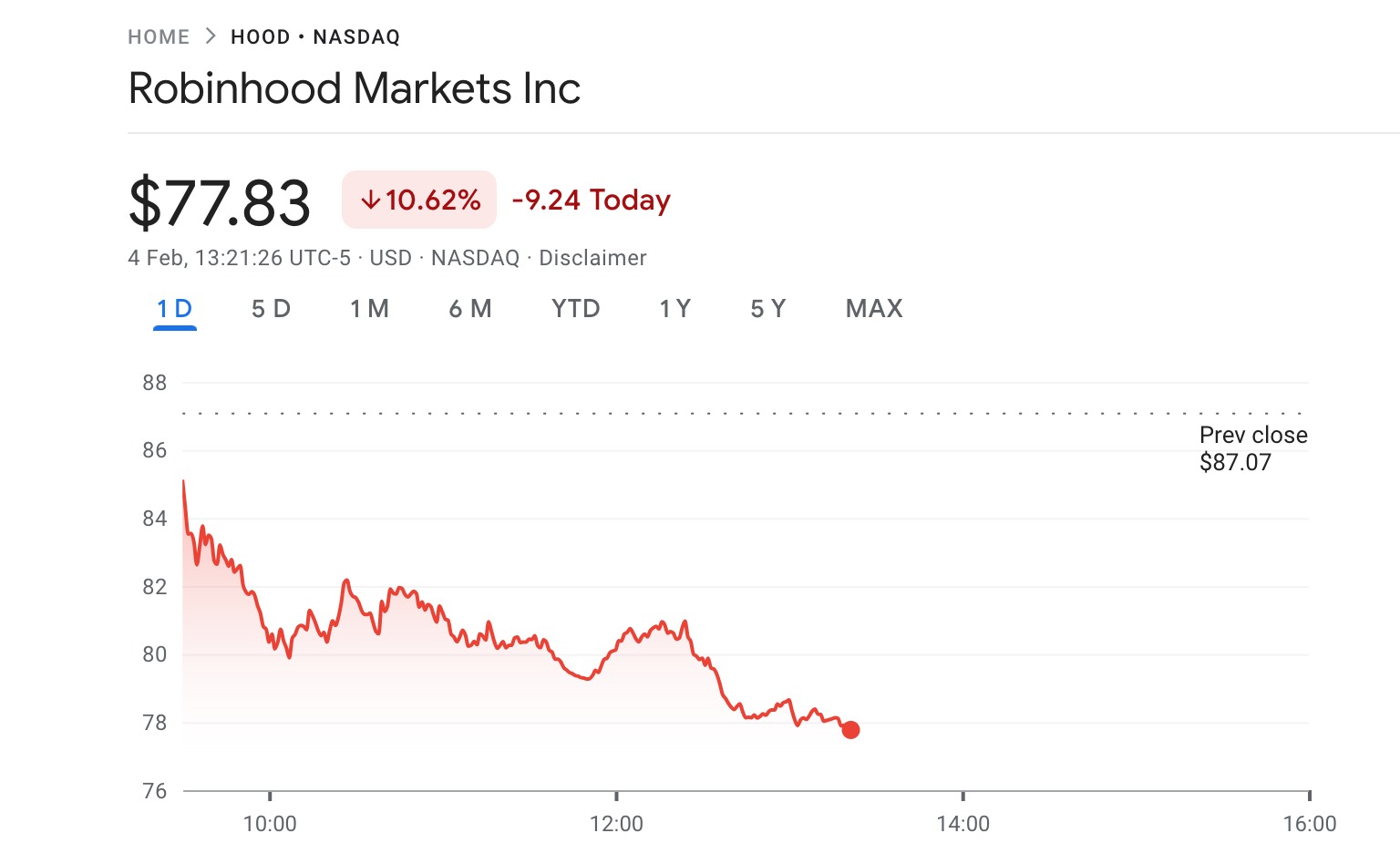Click the HOOD • NASDAQ breadcrumb
Screen dimensions: 1400x864
pos(315,37)
